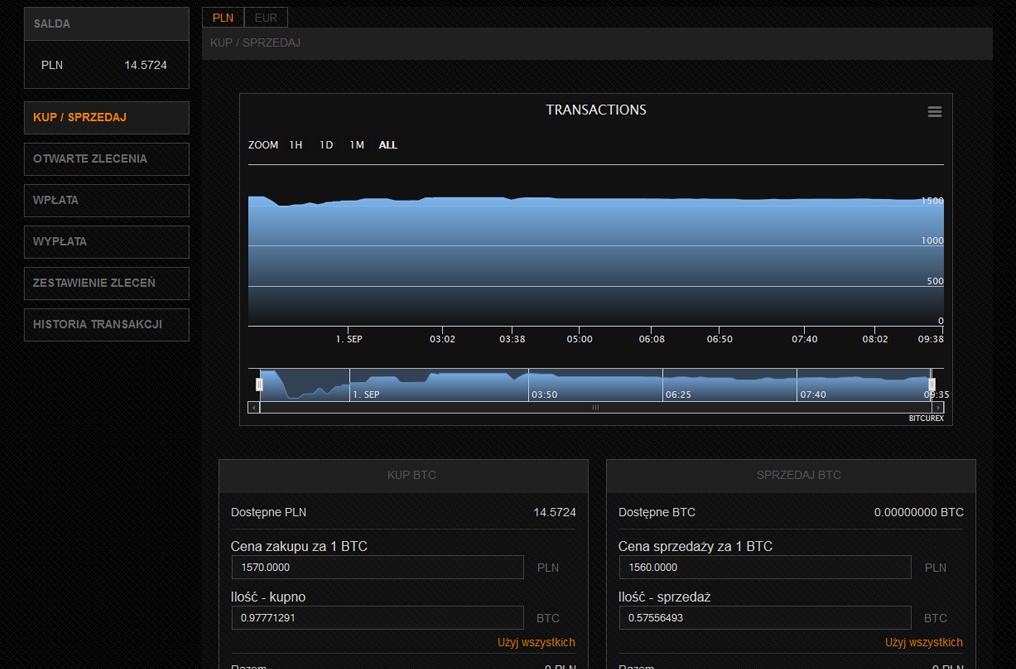
Task: Open the chart context menu via hamburger icon
Action: click(934, 111)
